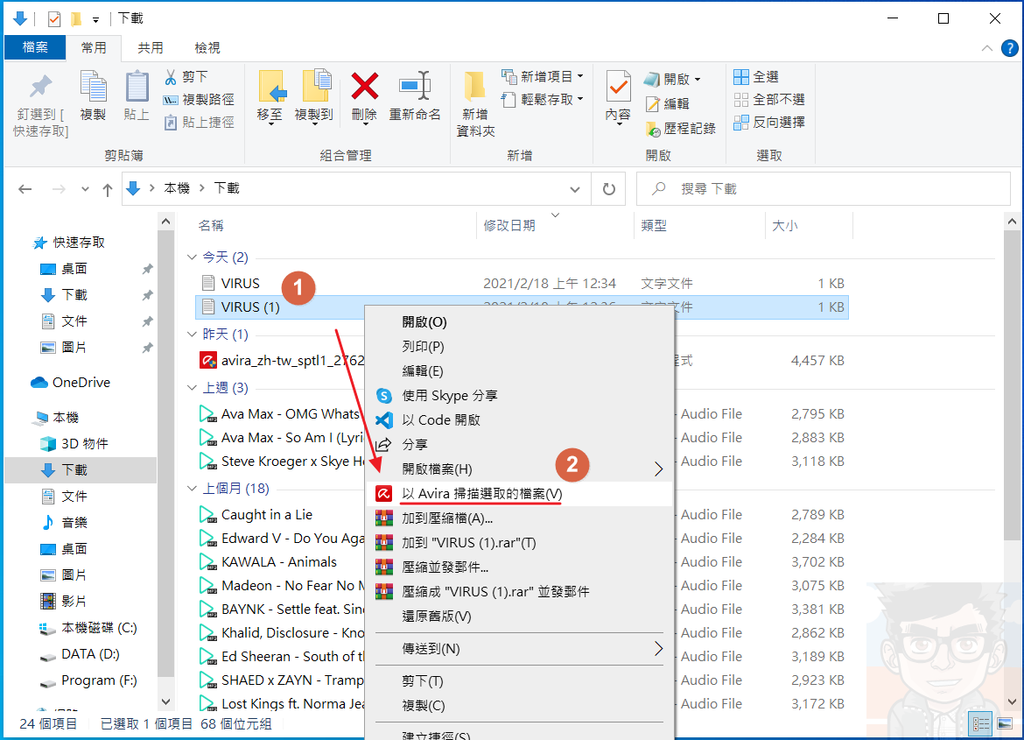Open 快速存取 in the navigation pane

tap(69, 242)
